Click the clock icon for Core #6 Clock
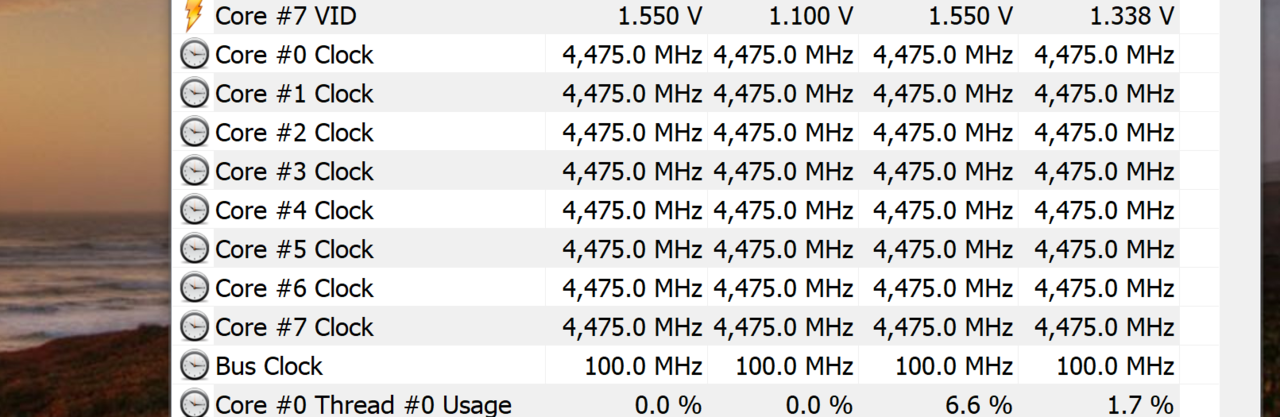Image resolution: width=1280 pixels, height=417 pixels. (x=194, y=289)
